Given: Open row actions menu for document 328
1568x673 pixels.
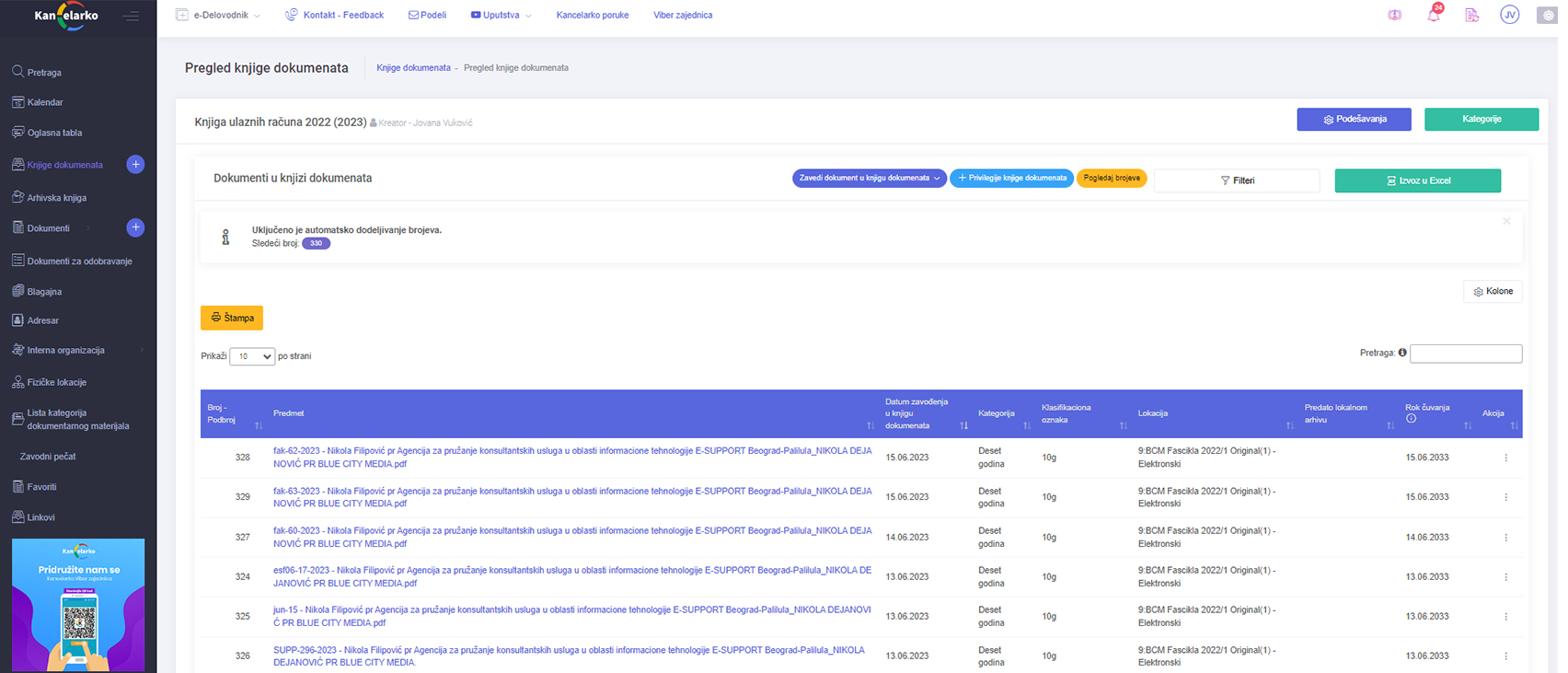Looking at the screenshot, I should click(1505, 458).
